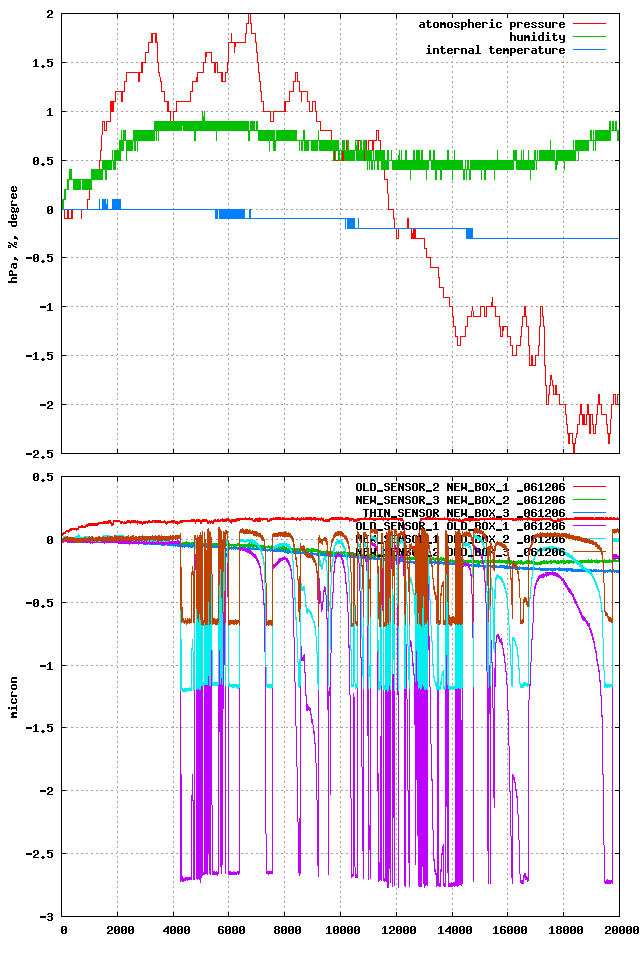Click the '-2' tick label on top plot
640x960 pixels.
(46, 405)
